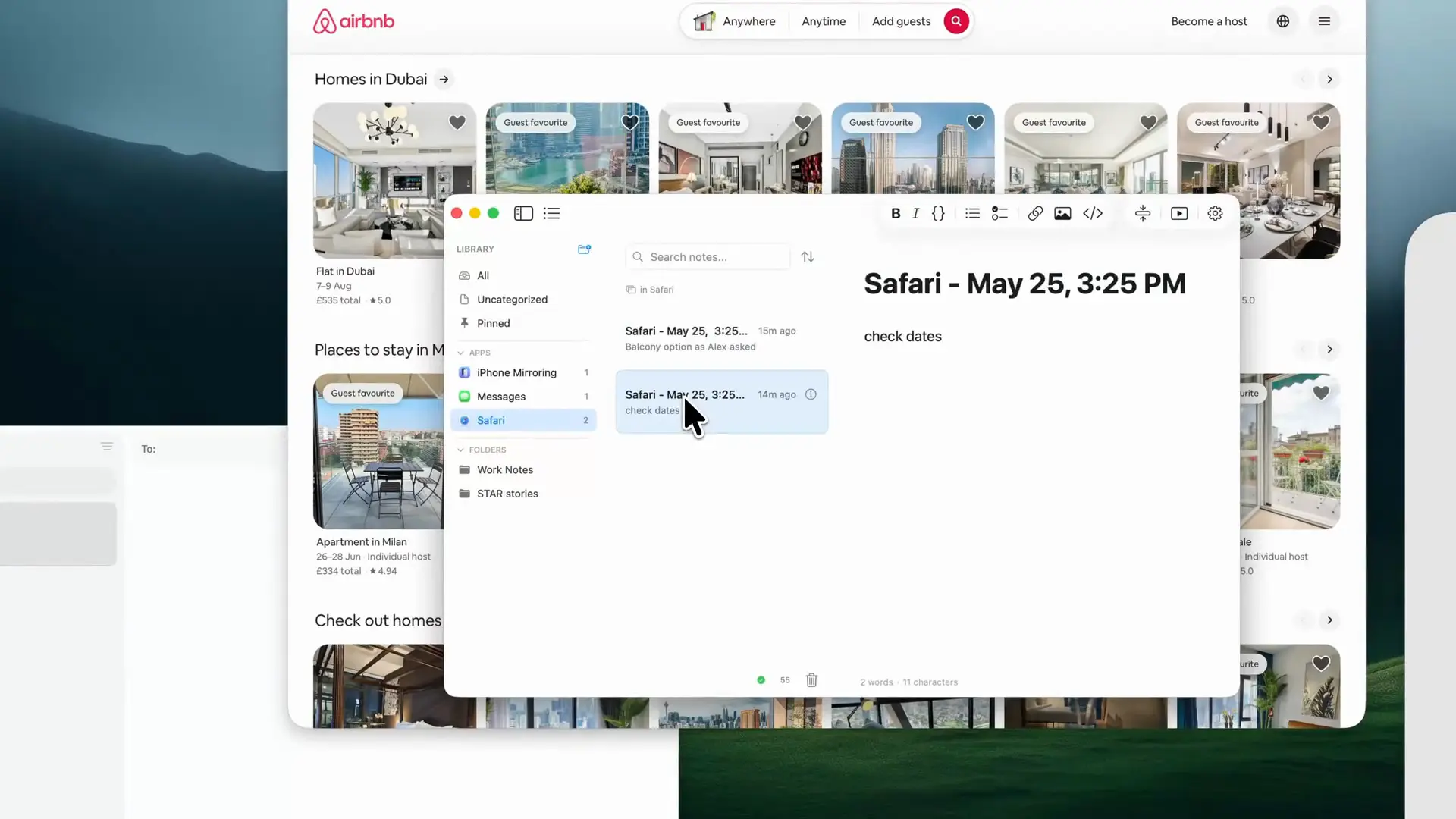The image size is (1456, 819).
Task: Insert an image in the note
Action: 1062,214
